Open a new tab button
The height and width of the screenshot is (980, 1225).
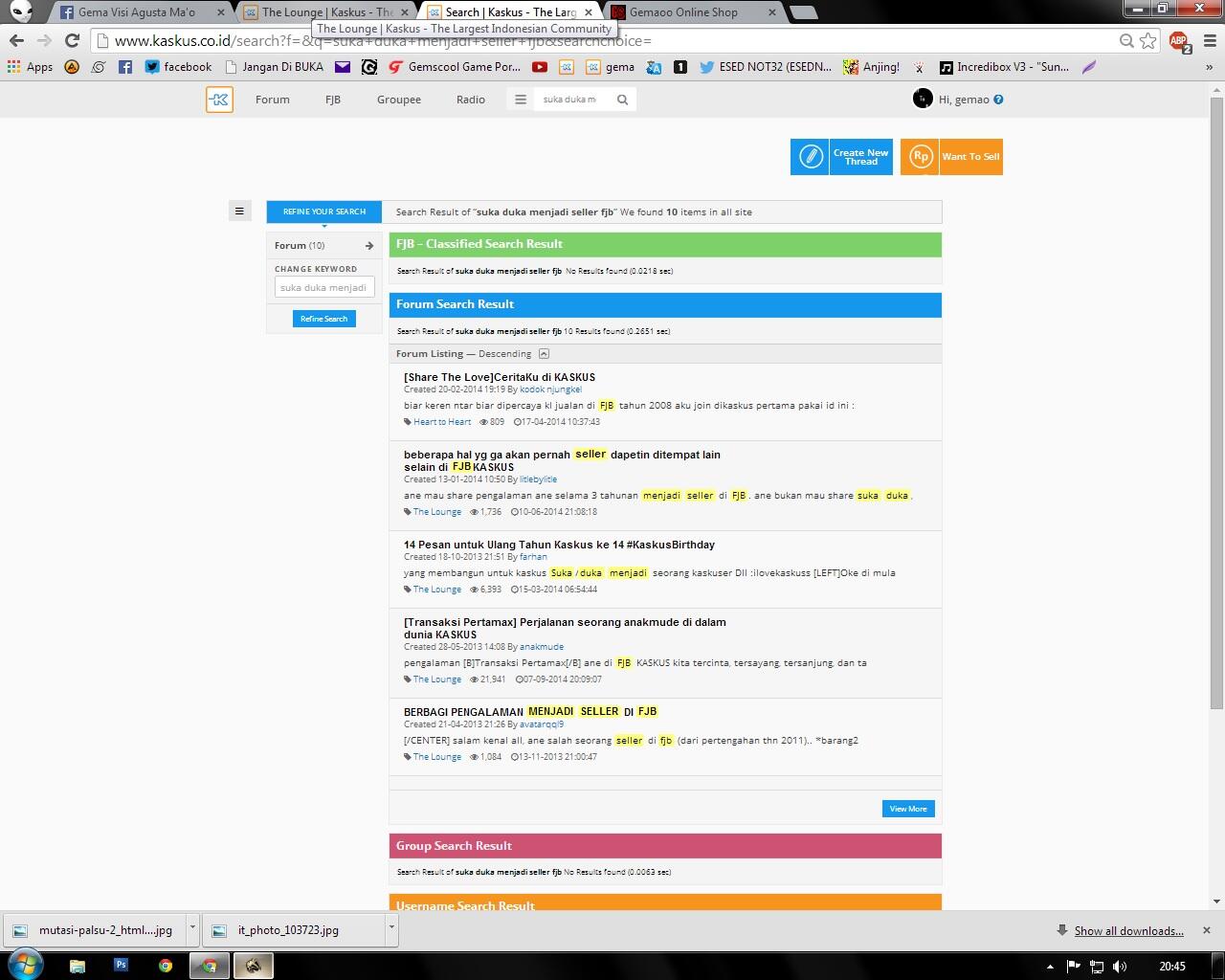point(804,12)
